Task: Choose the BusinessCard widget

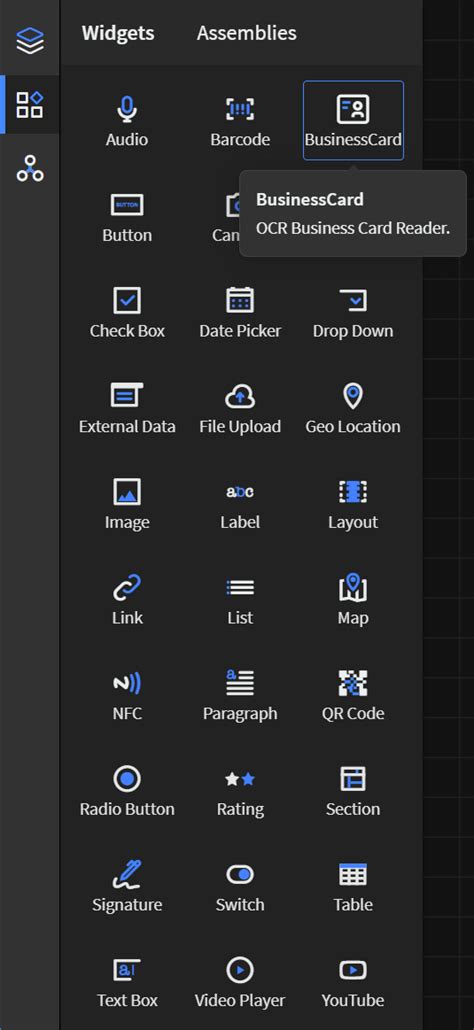Action: (x=353, y=120)
